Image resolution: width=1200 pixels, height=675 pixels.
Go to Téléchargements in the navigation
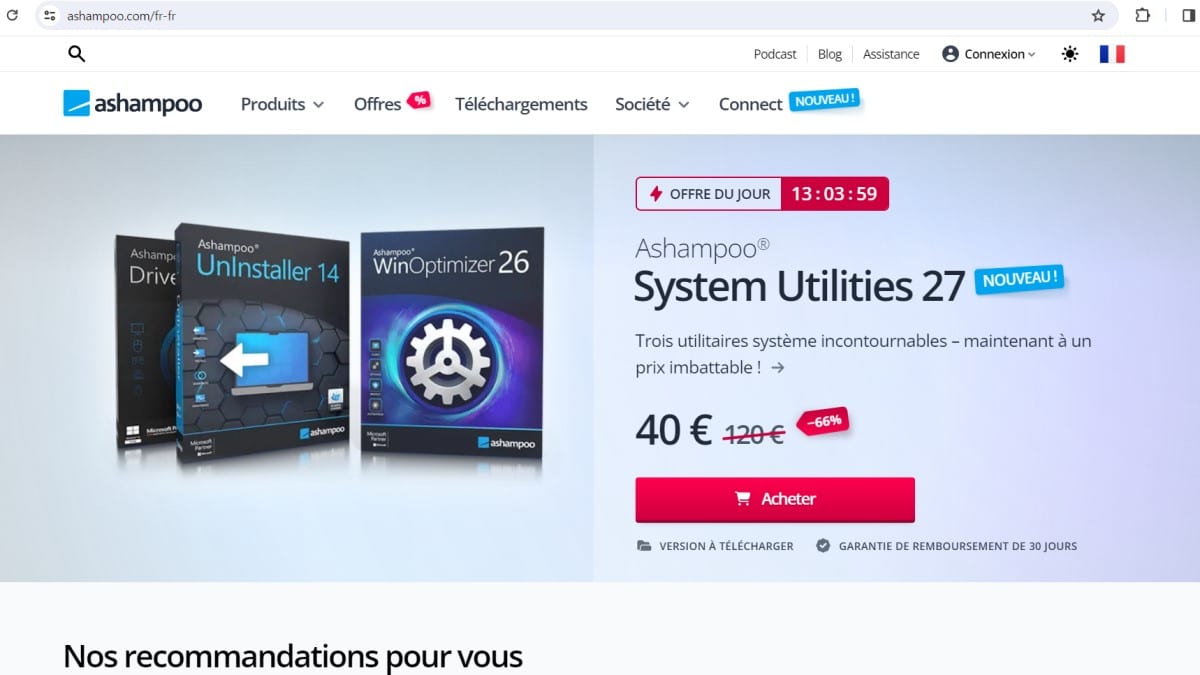(521, 104)
